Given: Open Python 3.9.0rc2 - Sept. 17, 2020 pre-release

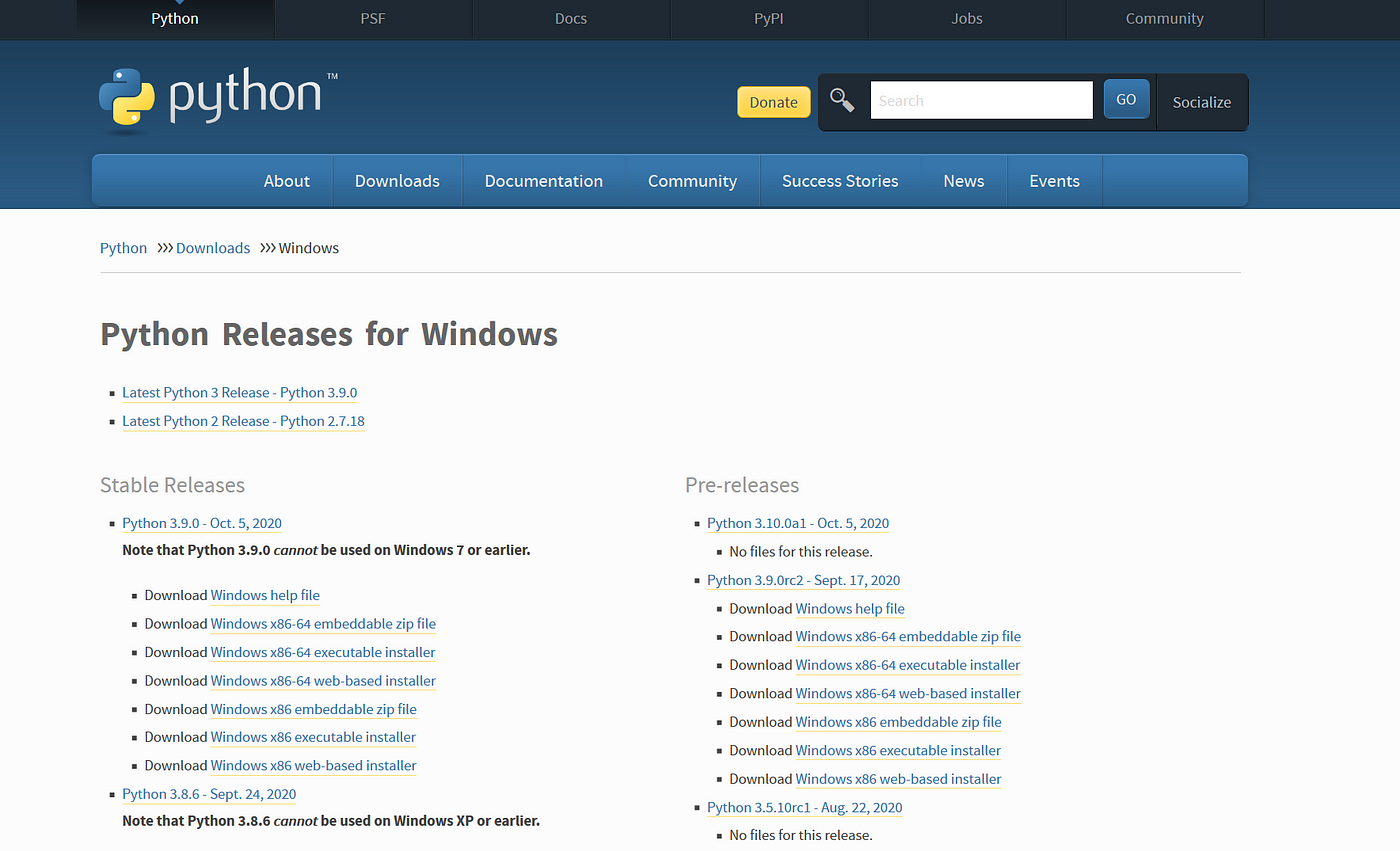Looking at the screenshot, I should (x=804, y=580).
